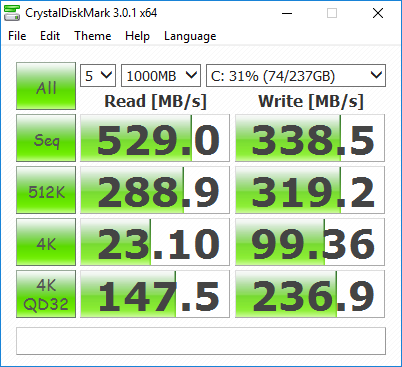This screenshot has width=402, height=367.
Task: Expand the test count dropdown showing 5
Action: [98, 76]
